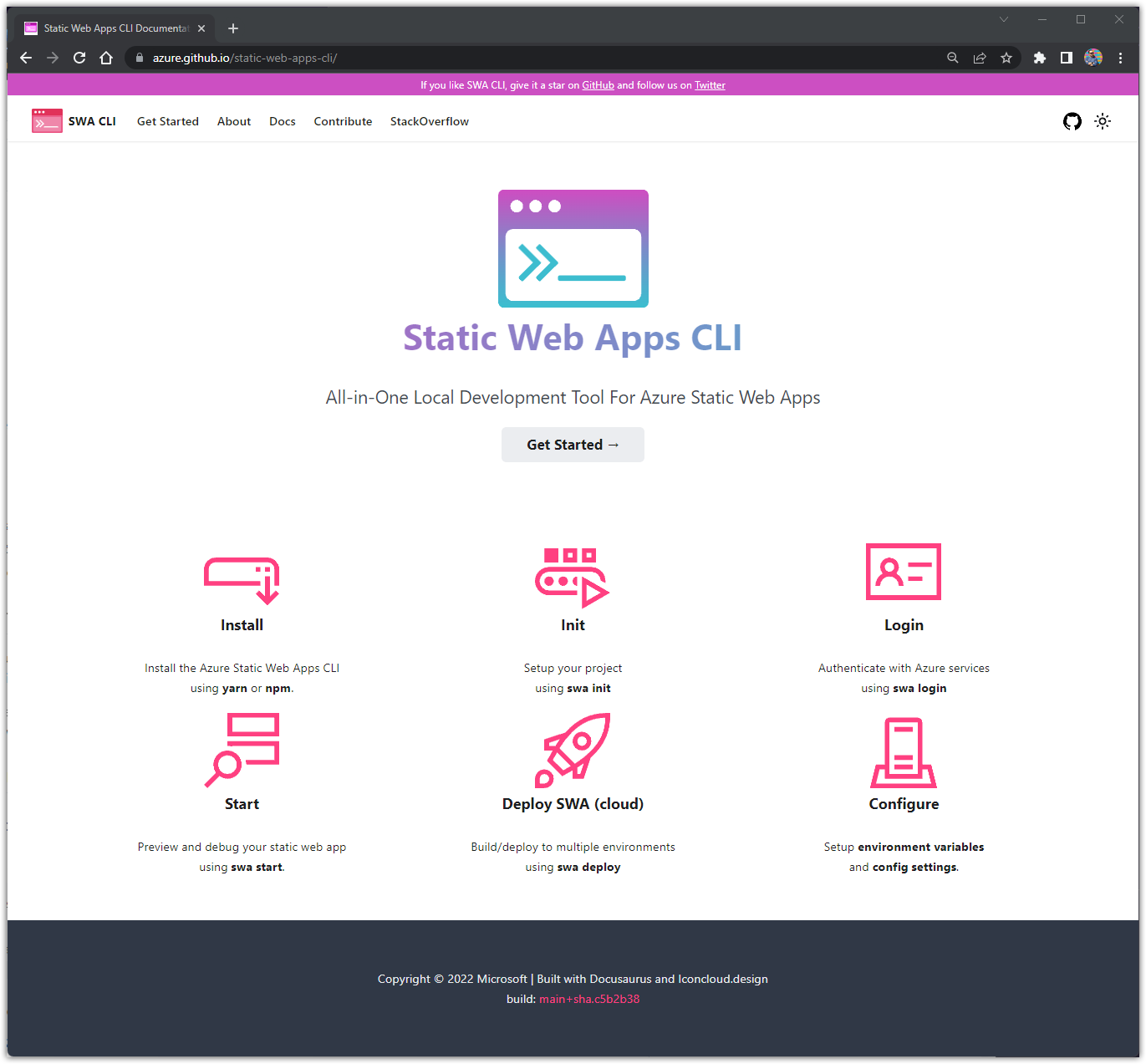
Task: Click the 'using yarn or npm' text
Action: [242, 689]
